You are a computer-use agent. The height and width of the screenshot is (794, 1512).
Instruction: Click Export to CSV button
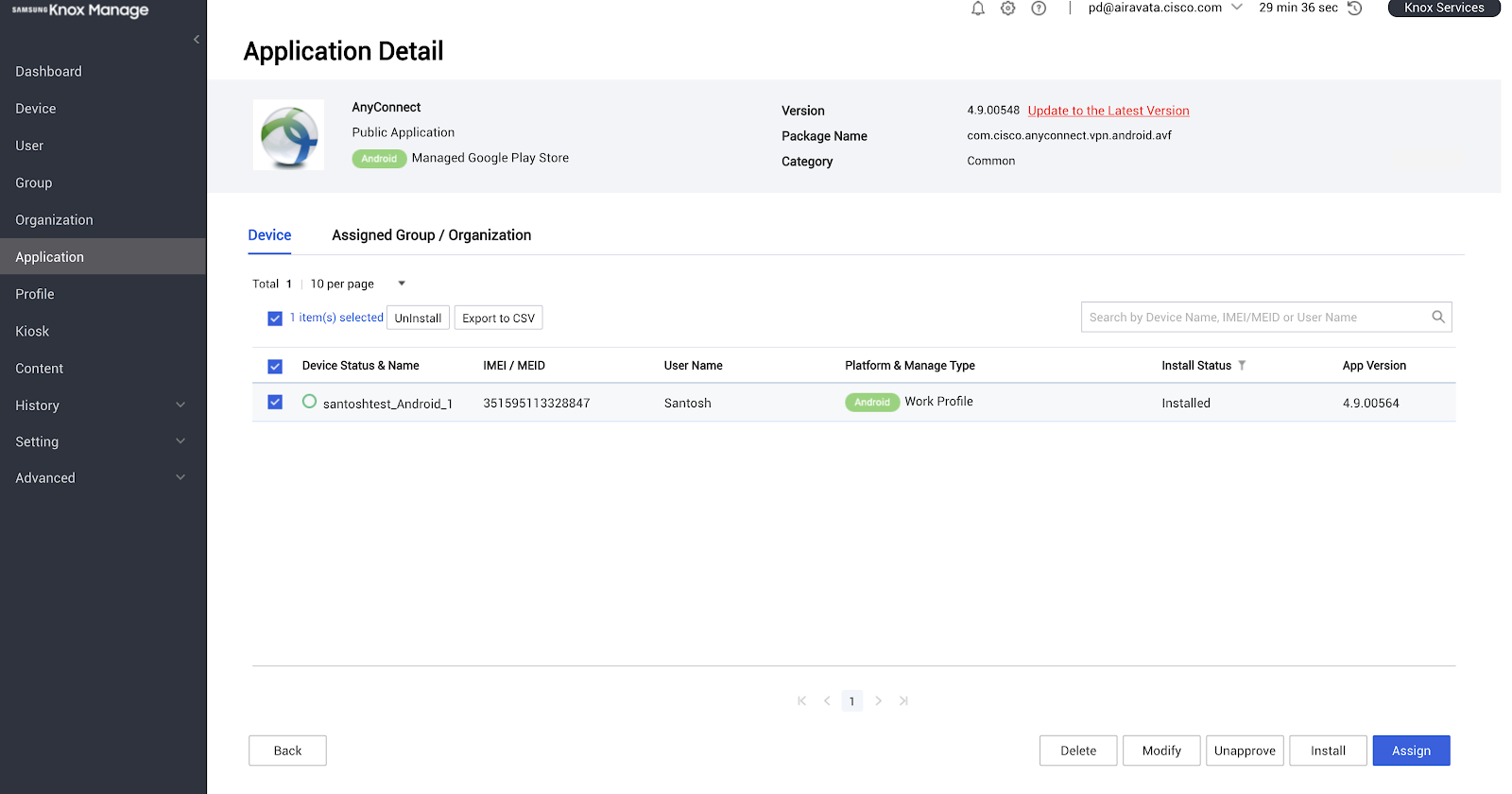[x=498, y=318]
